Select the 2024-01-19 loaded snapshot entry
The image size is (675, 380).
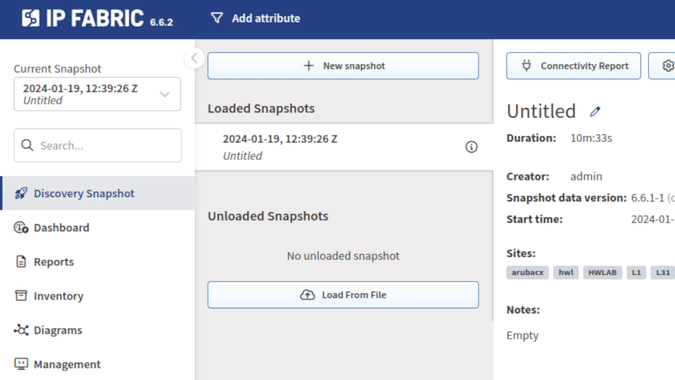tap(344, 147)
